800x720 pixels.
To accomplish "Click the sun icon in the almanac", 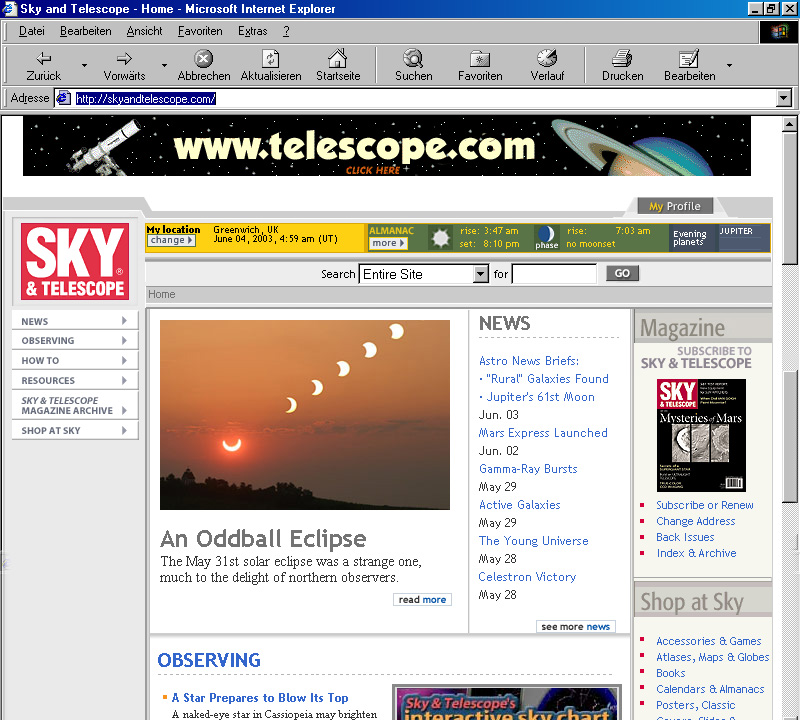I will pyautogui.click(x=440, y=238).
